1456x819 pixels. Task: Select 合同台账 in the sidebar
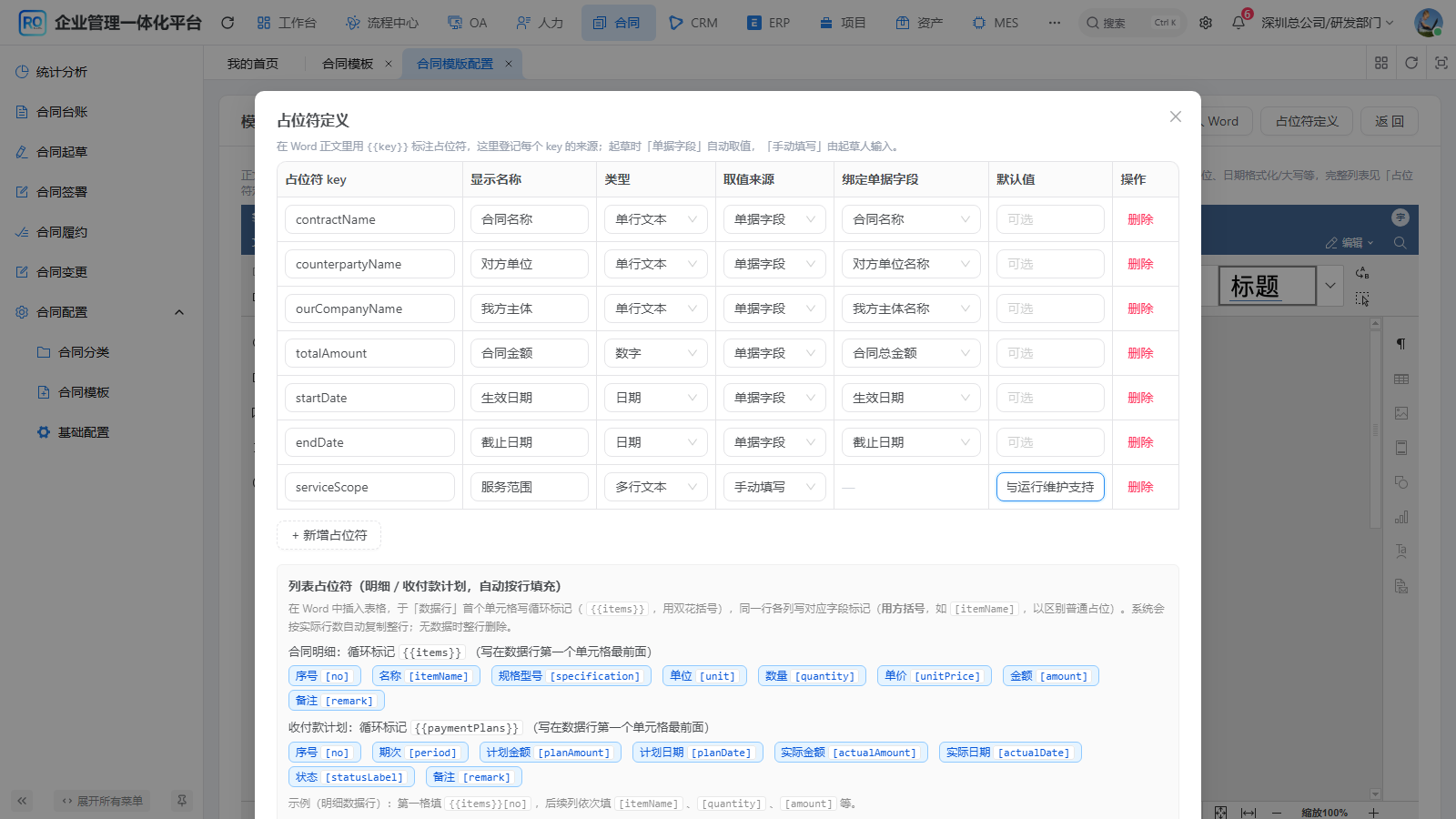pyautogui.click(x=101, y=112)
